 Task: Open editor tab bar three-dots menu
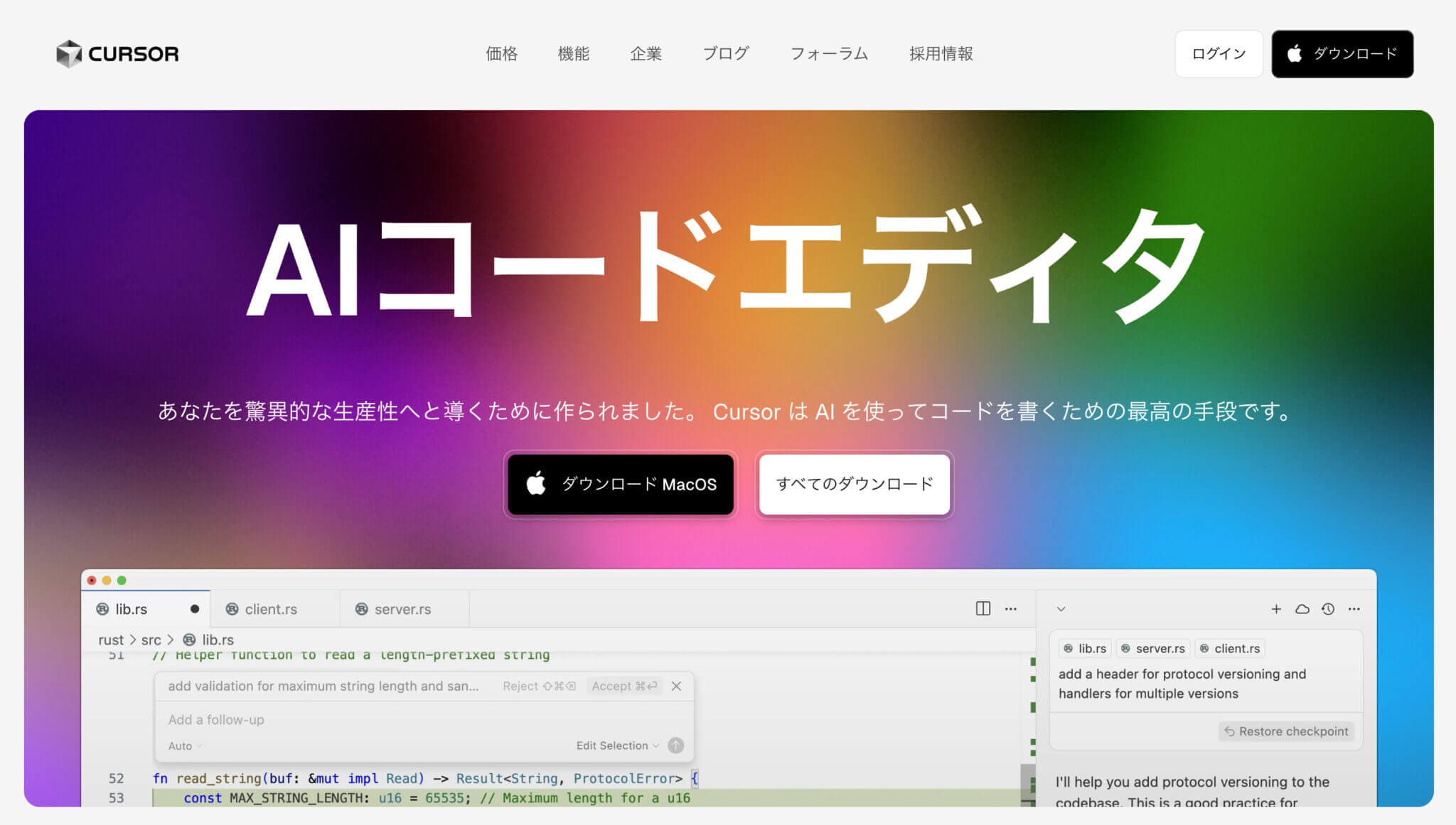(1010, 609)
